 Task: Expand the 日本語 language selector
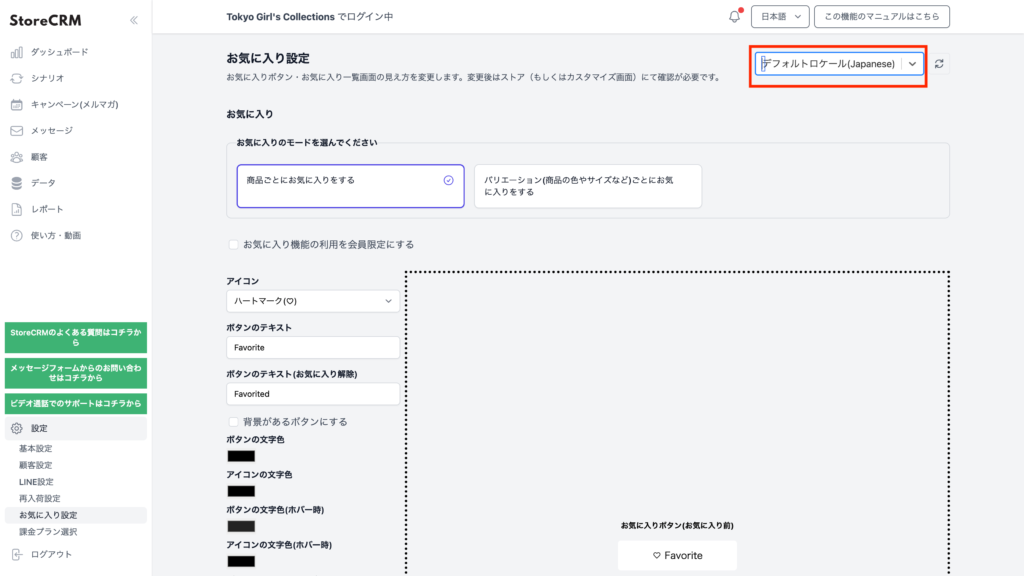(x=779, y=17)
